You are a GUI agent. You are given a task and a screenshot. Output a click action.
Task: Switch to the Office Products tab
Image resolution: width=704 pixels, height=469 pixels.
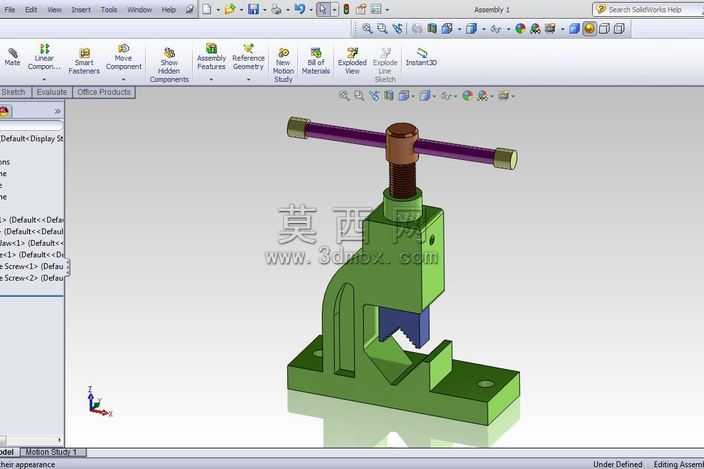click(x=104, y=92)
